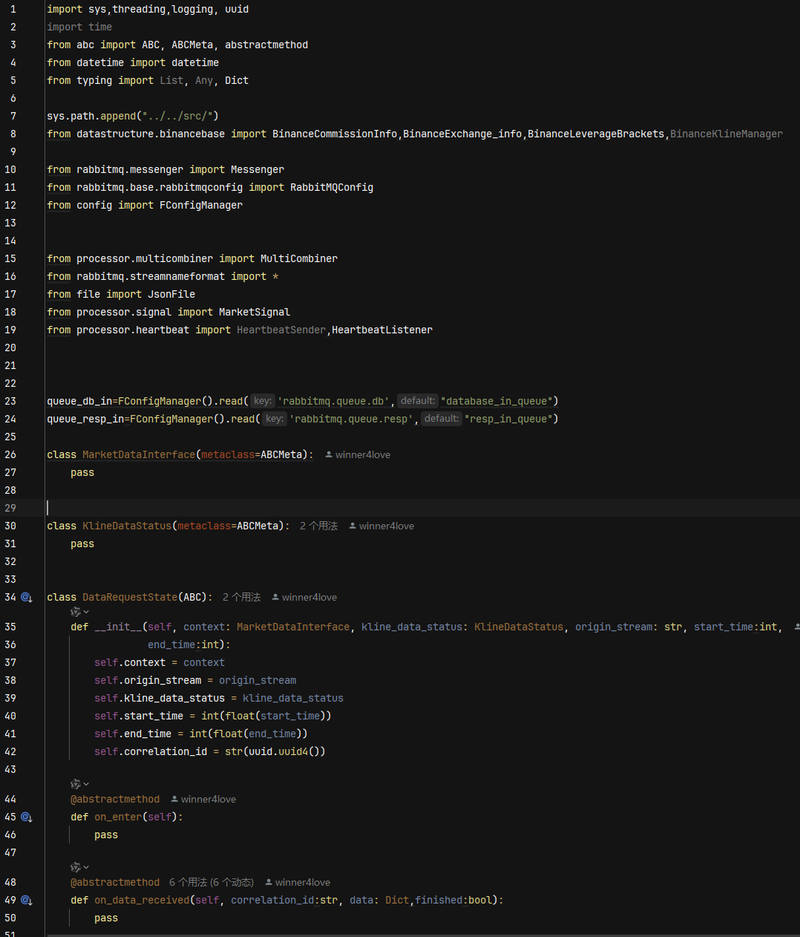This screenshot has width=800, height=937.
Task: Click MarketSignal on line 18
Action: tap(255, 313)
